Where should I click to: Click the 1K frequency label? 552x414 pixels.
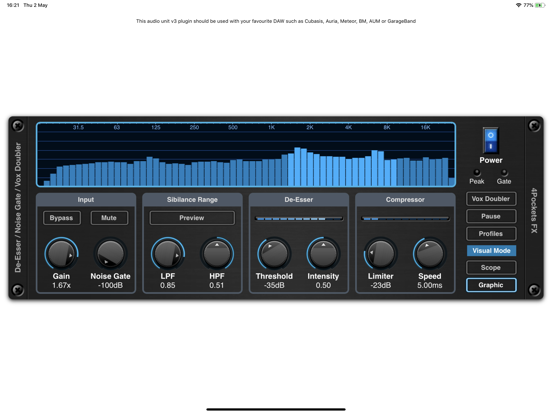point(271,127)
